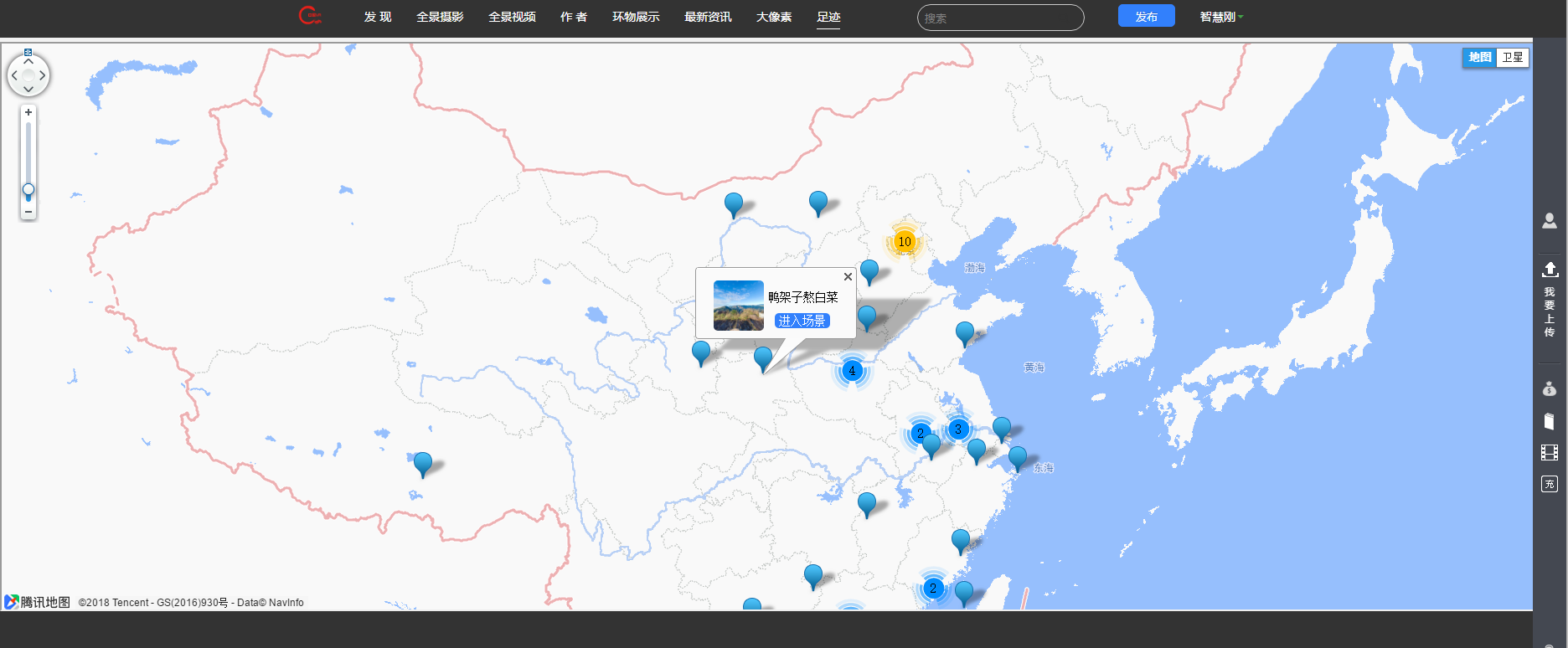Open the user profile icon in sidebar
This screenshot has height=648, width=1568.
point(1550,221)
